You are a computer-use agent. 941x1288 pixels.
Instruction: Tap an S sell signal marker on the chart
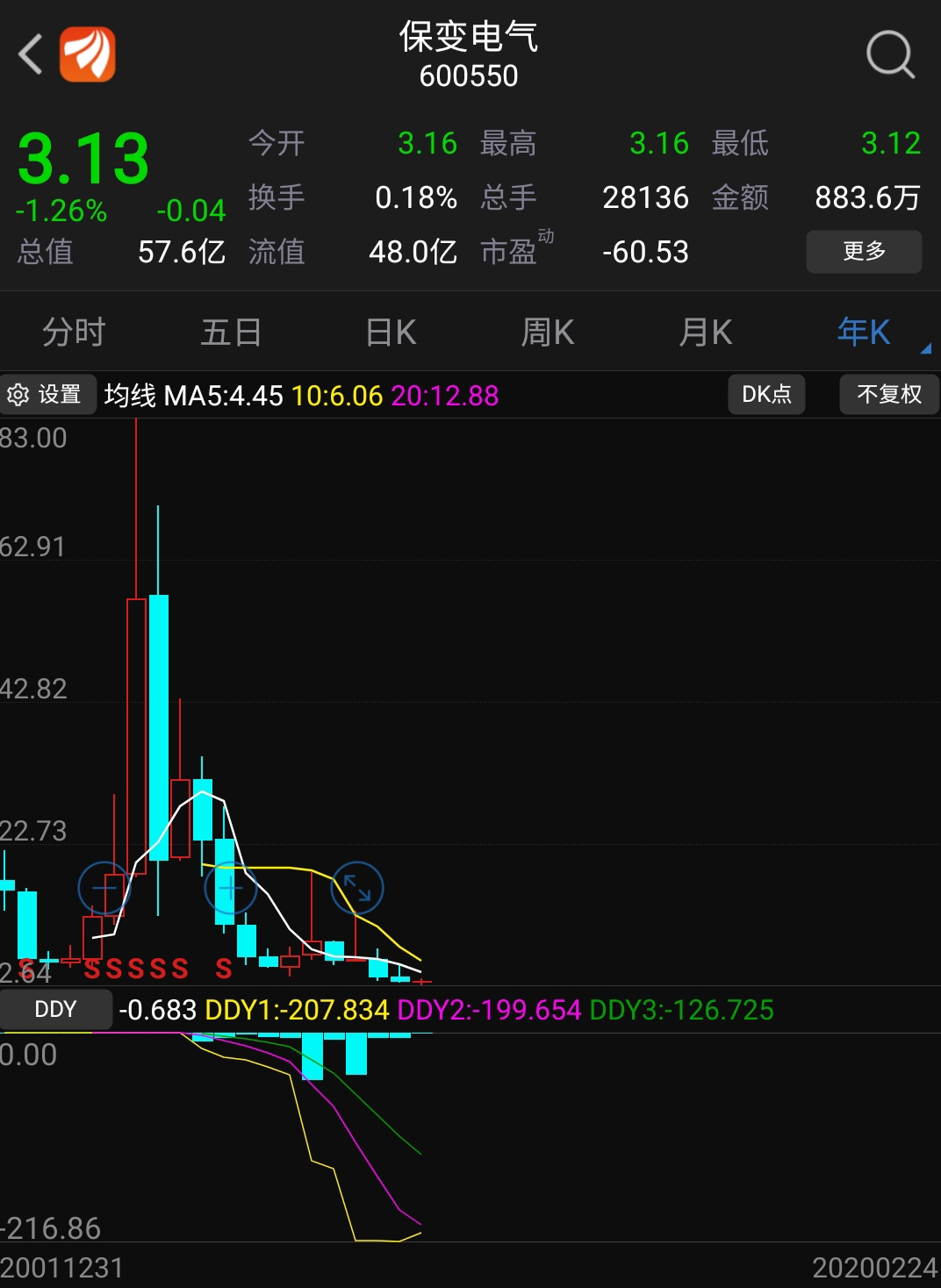coord(93,969)
